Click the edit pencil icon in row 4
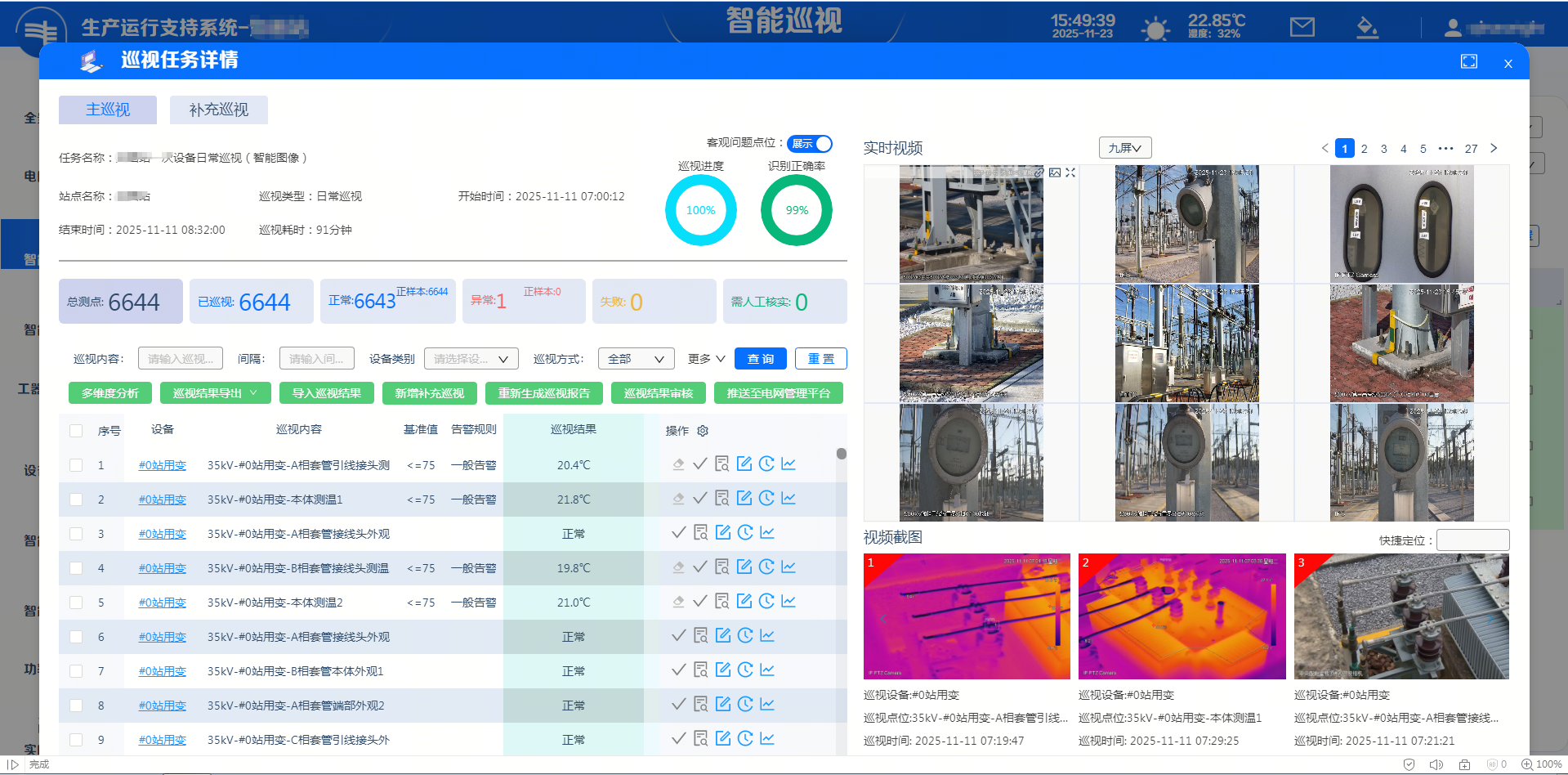 (744, 567)
